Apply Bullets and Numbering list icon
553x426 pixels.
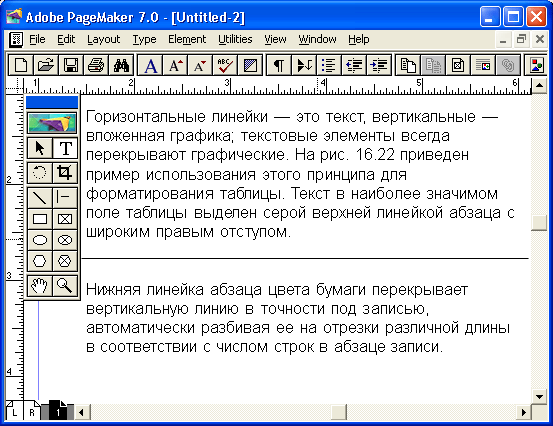(x=329, y=65)
